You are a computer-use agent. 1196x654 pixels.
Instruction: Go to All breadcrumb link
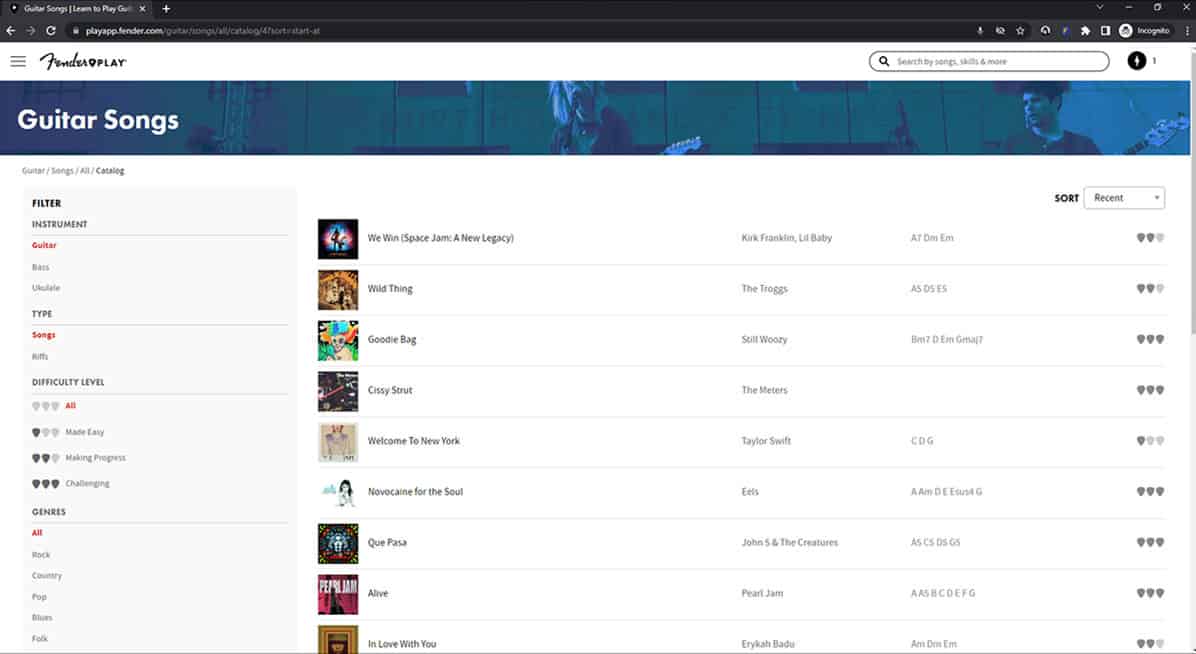(x=85, y=171)
